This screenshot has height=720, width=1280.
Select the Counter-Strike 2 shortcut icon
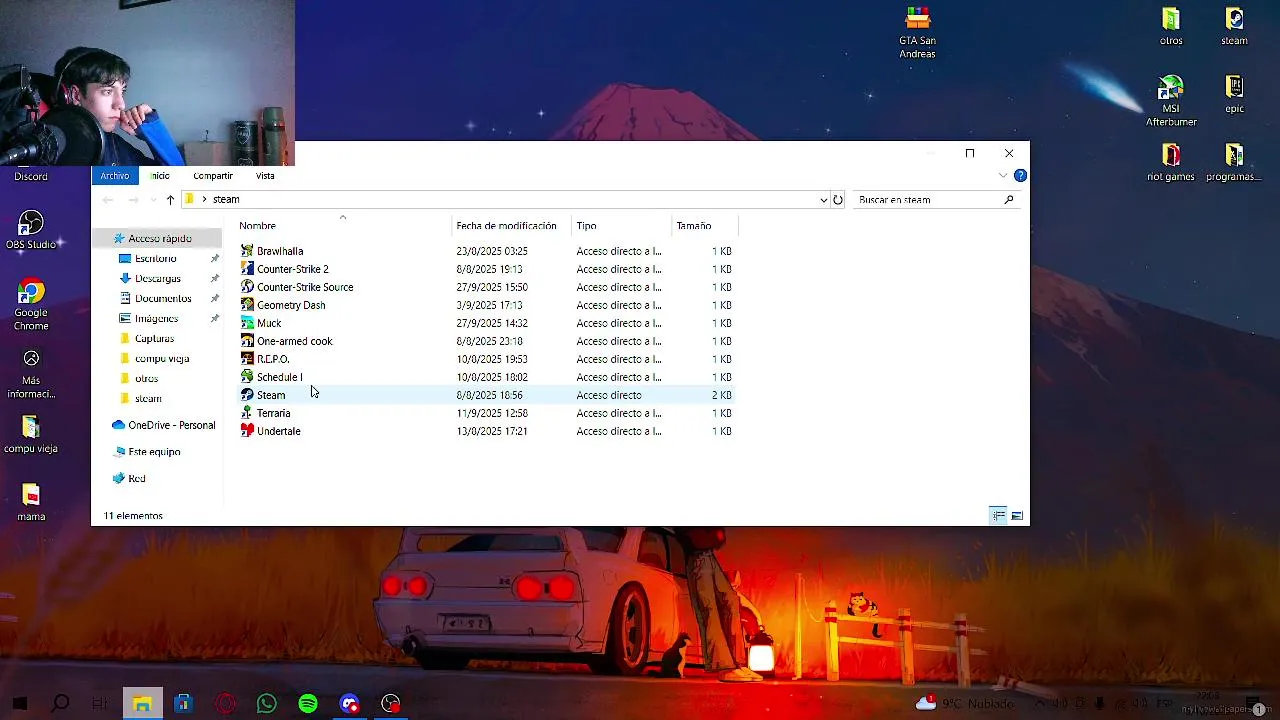click(247, 269)
